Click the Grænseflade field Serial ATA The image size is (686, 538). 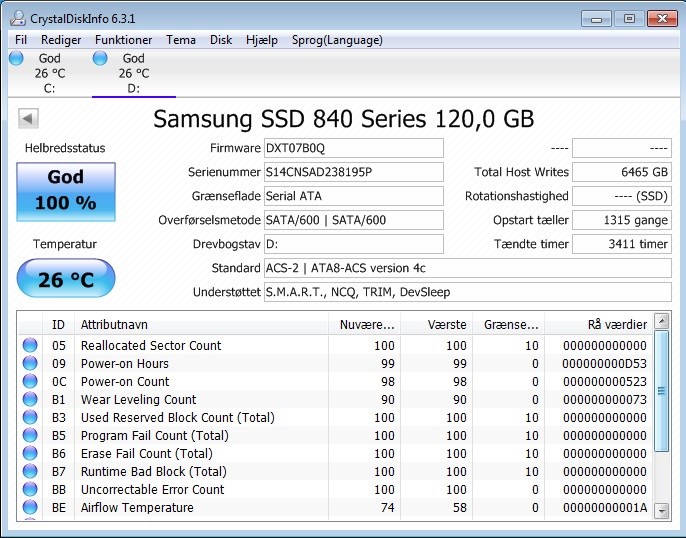pos(354,196)
